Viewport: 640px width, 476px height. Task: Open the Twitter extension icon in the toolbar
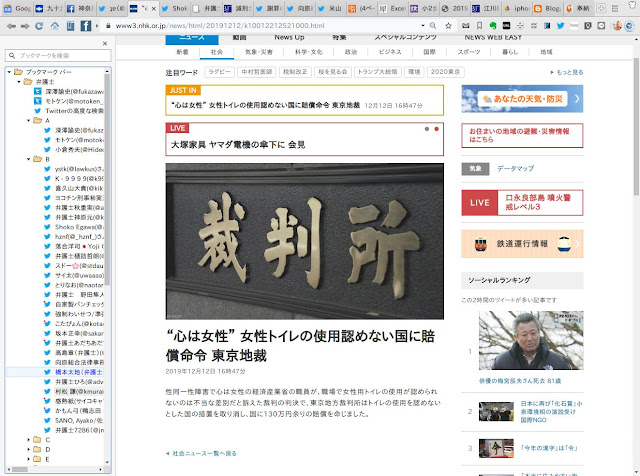560,26
